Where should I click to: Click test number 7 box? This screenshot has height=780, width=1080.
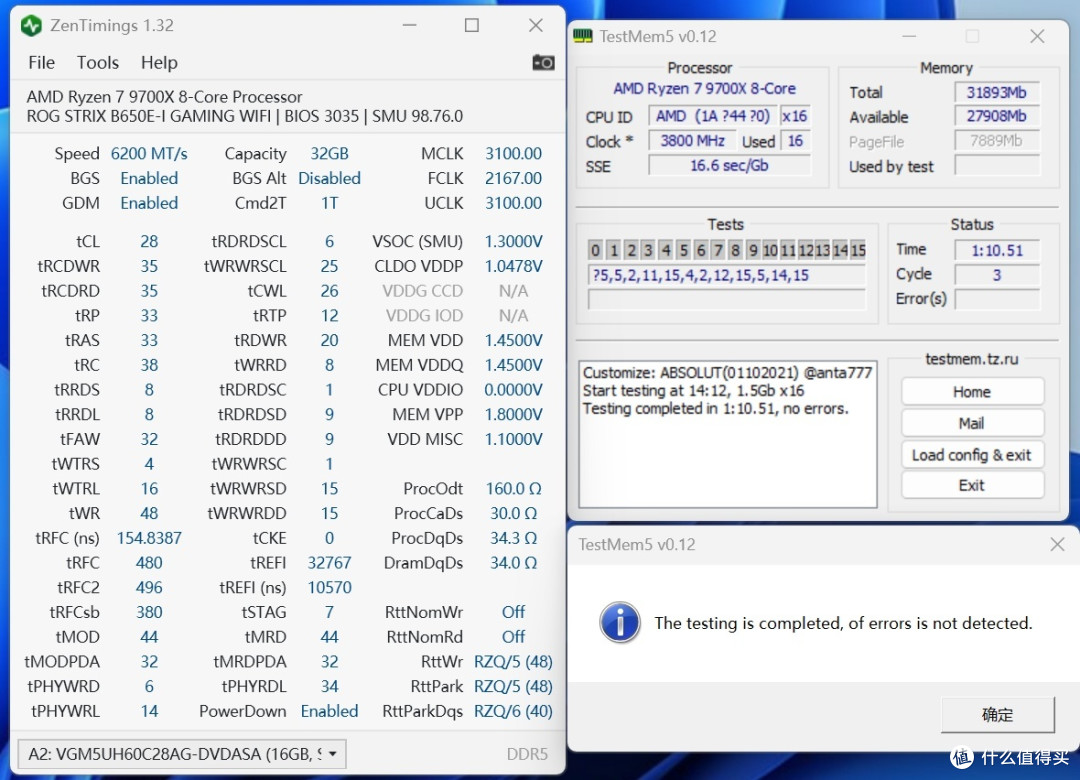718,250
